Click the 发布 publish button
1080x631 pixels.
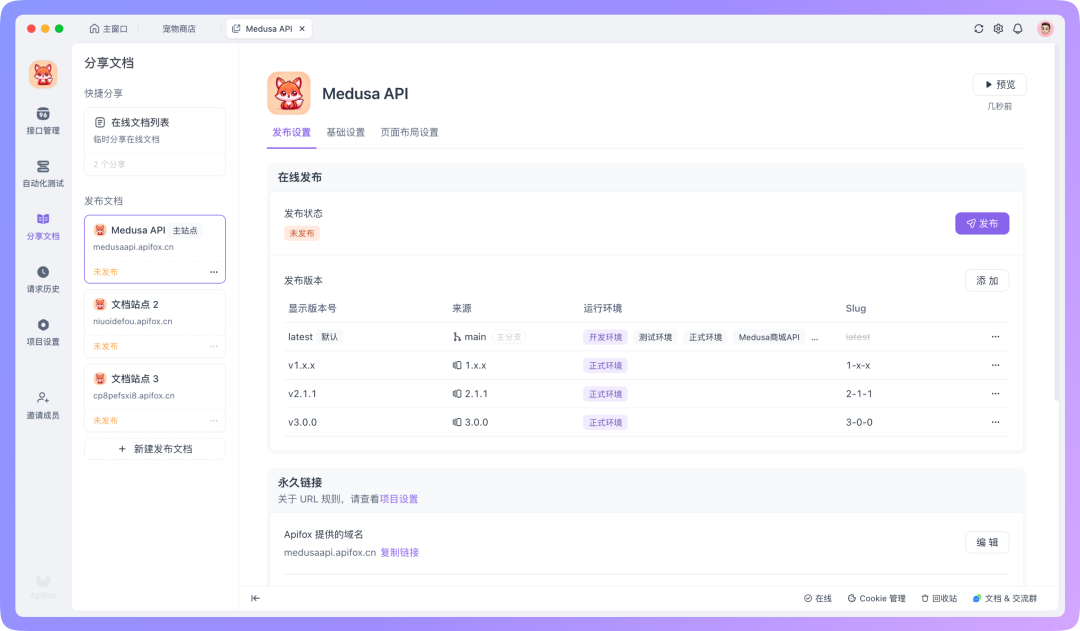pos(982,223)
